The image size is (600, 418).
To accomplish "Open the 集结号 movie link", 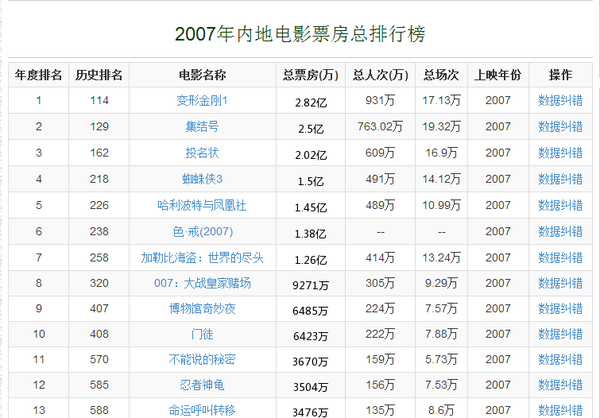I will pos(202,127).
